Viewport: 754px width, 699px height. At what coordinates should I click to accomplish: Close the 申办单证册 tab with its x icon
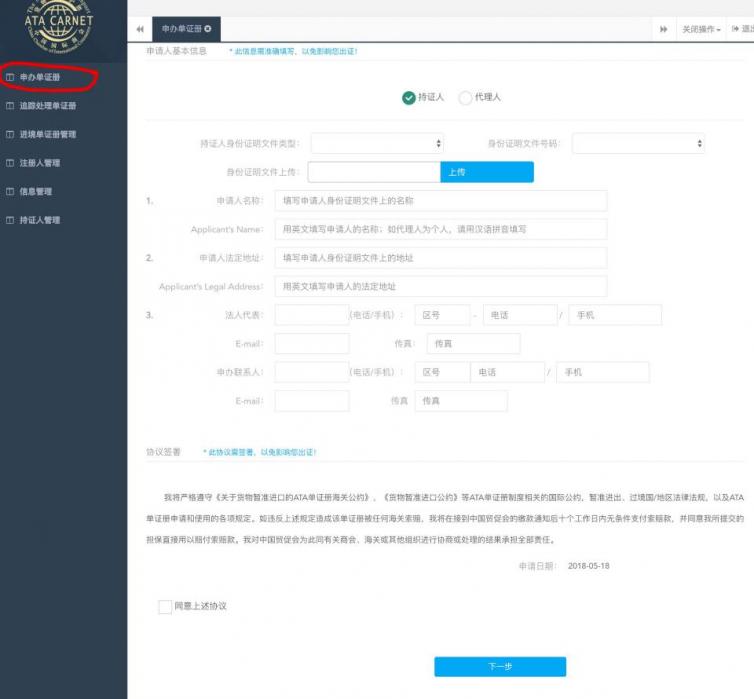coord(208,29)
